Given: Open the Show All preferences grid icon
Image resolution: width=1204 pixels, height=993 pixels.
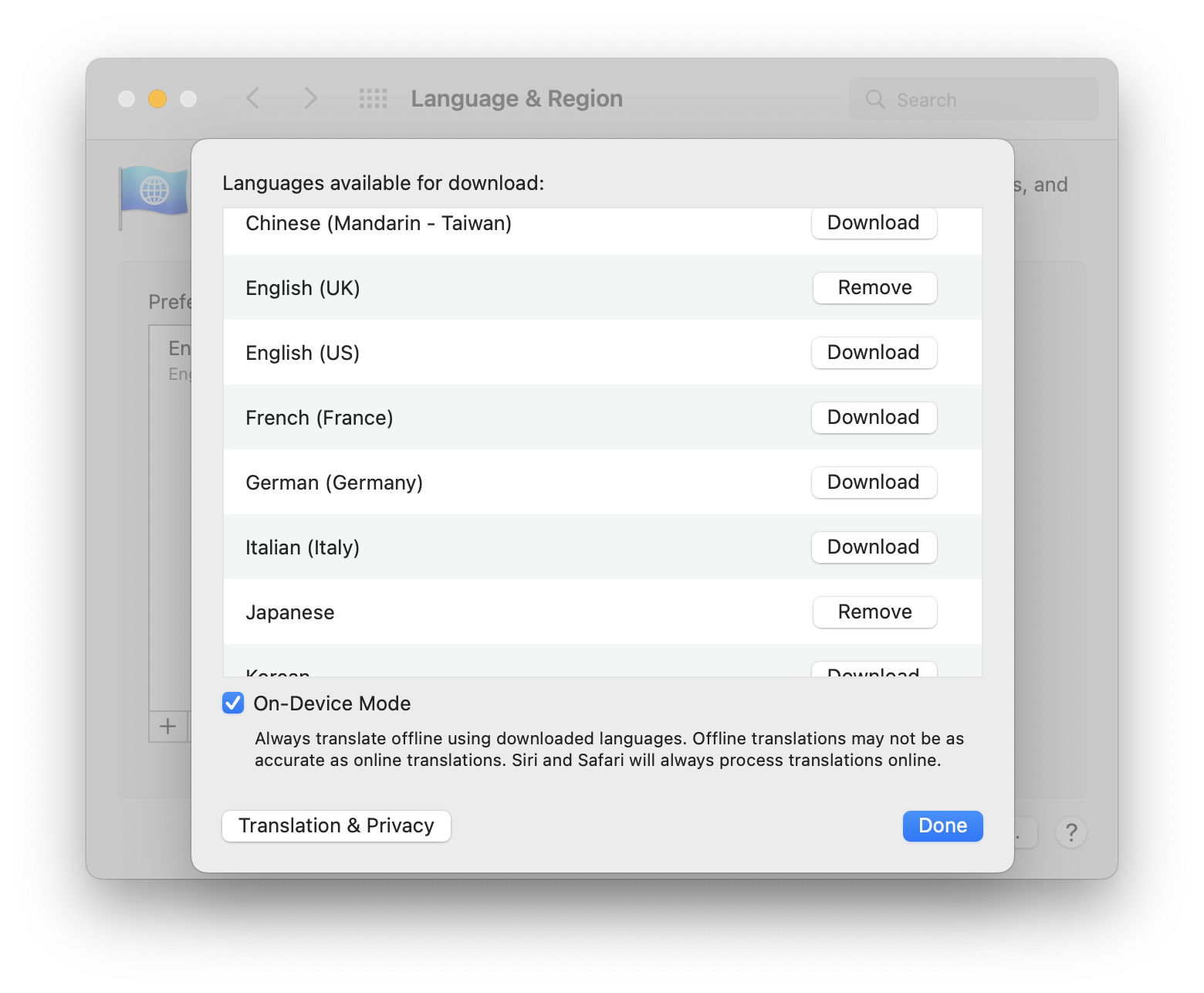Looking at the screenshot, I should 372,98.
